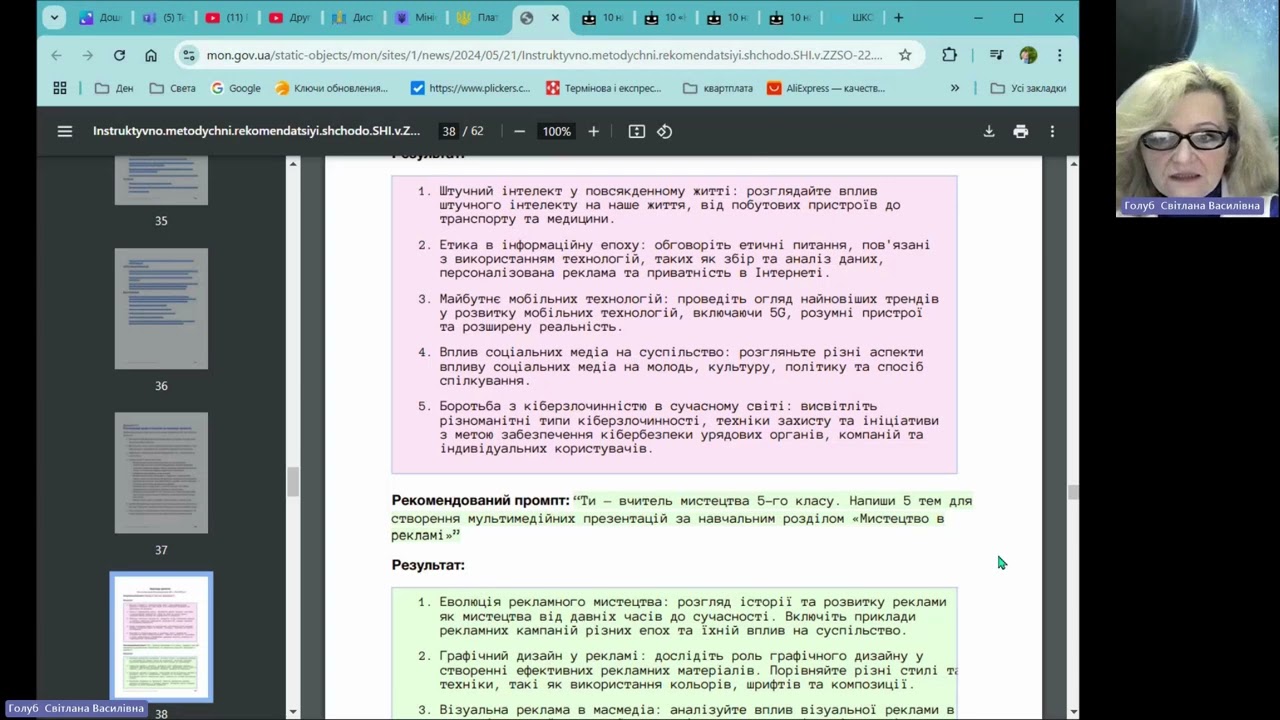1280x720 pixels.
Task: Open the Chrome profile avatar
Action: (x=1028, y=55)
